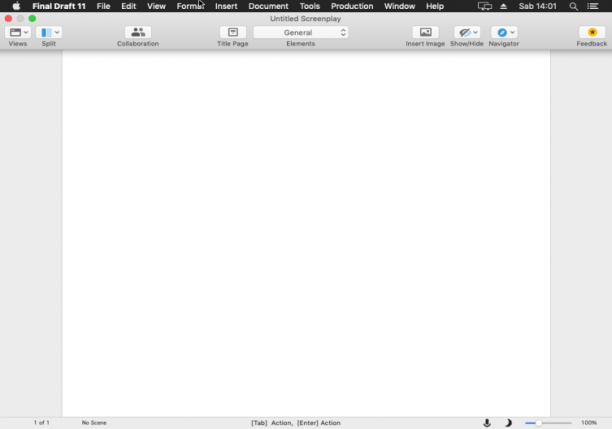This screenshot has width=612, height=429.
Task: Expand the Views dropdown arrow
Action: (x=26, y=32)
